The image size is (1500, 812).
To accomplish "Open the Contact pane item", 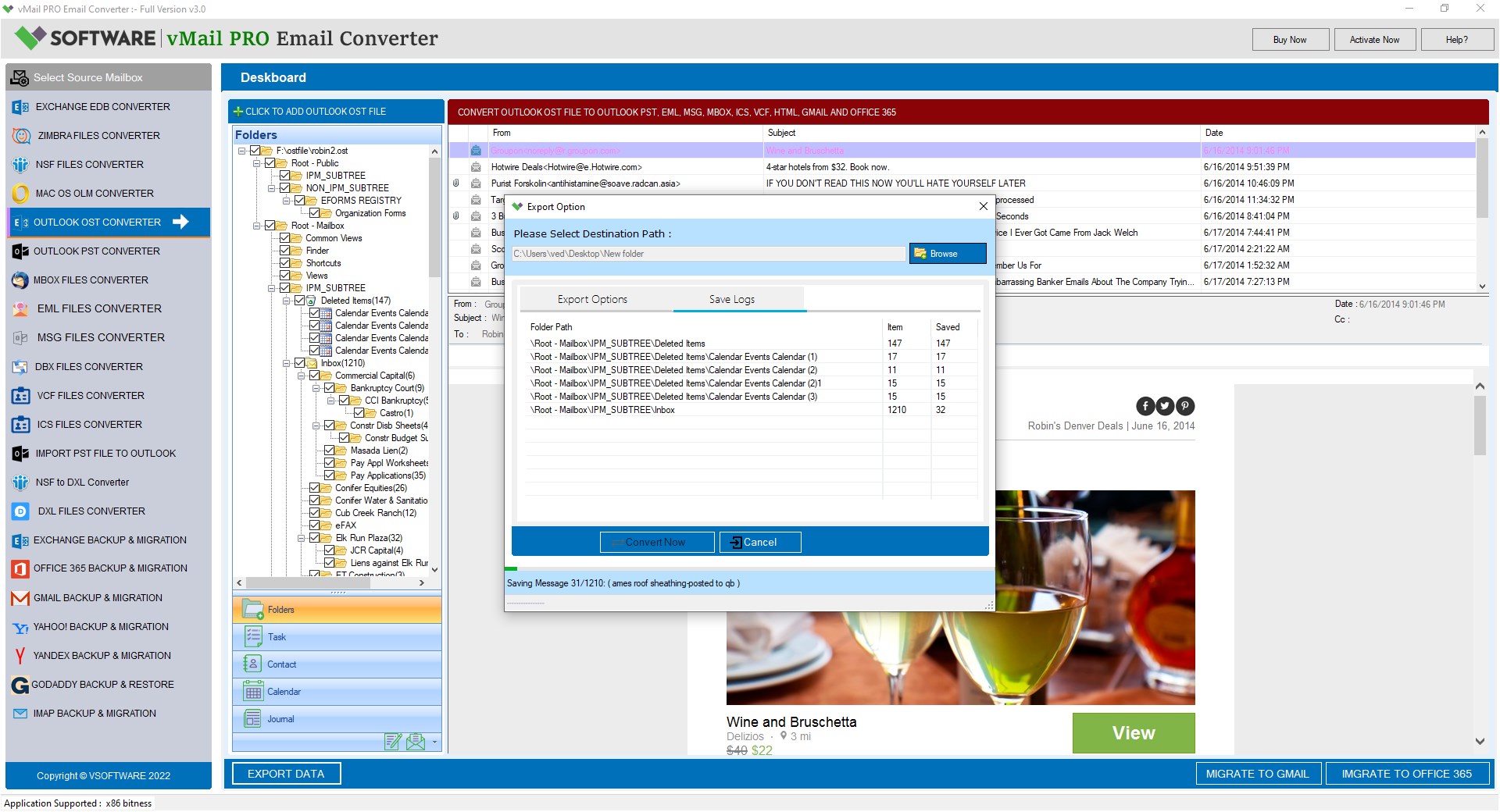I will click(337, 664).
